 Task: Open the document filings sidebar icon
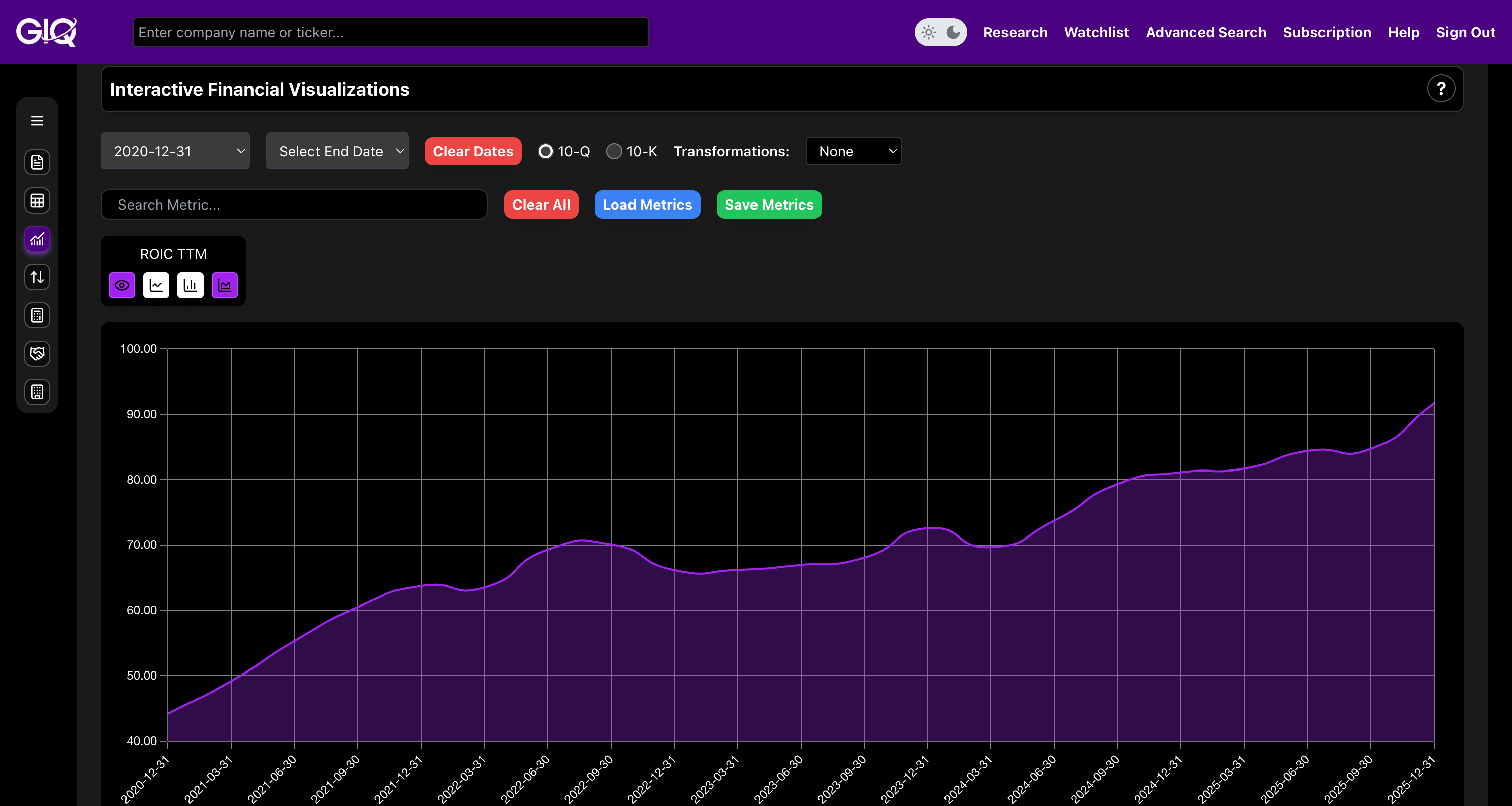(37, 163)
